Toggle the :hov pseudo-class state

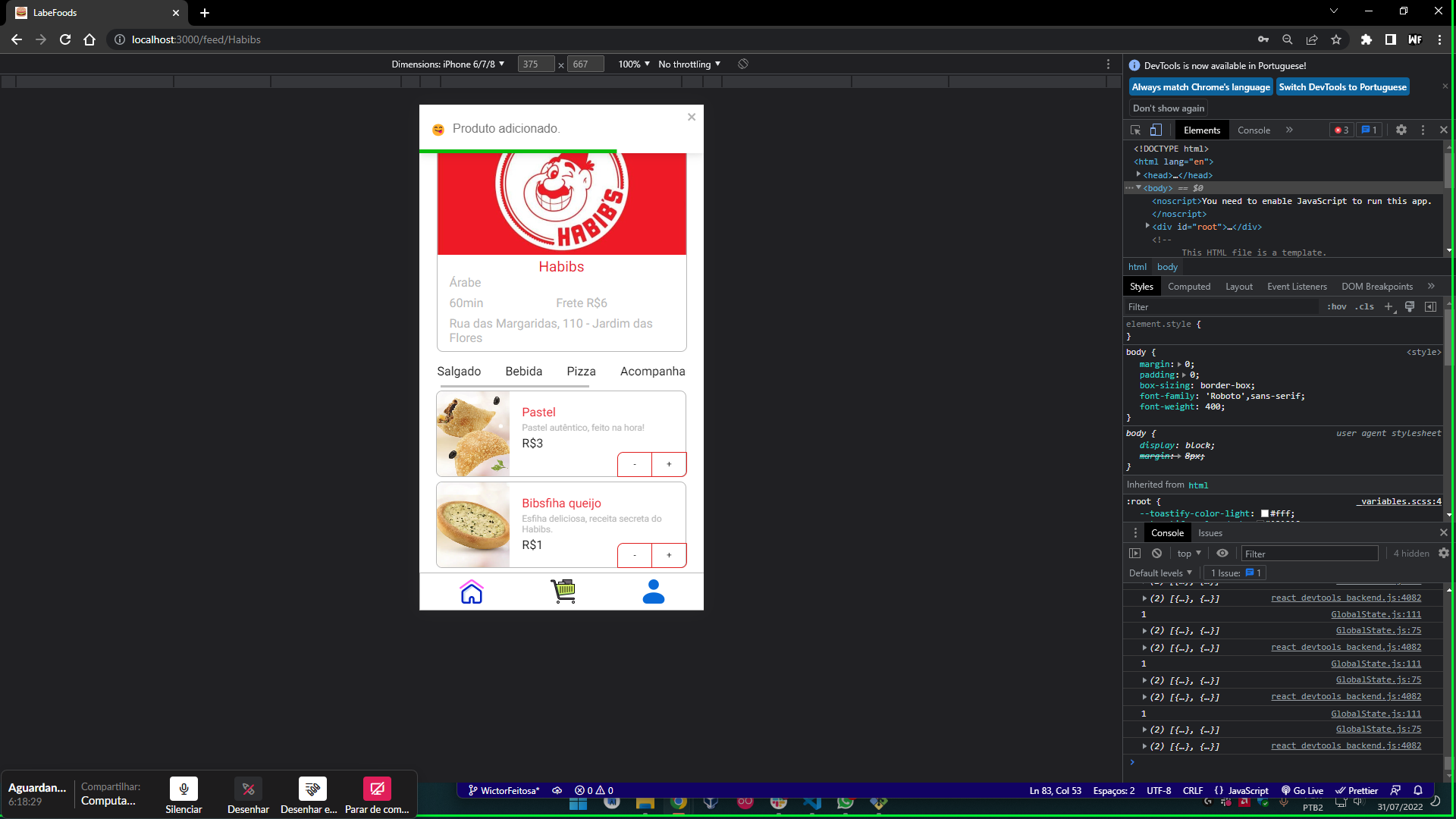tap(1337, 306)
